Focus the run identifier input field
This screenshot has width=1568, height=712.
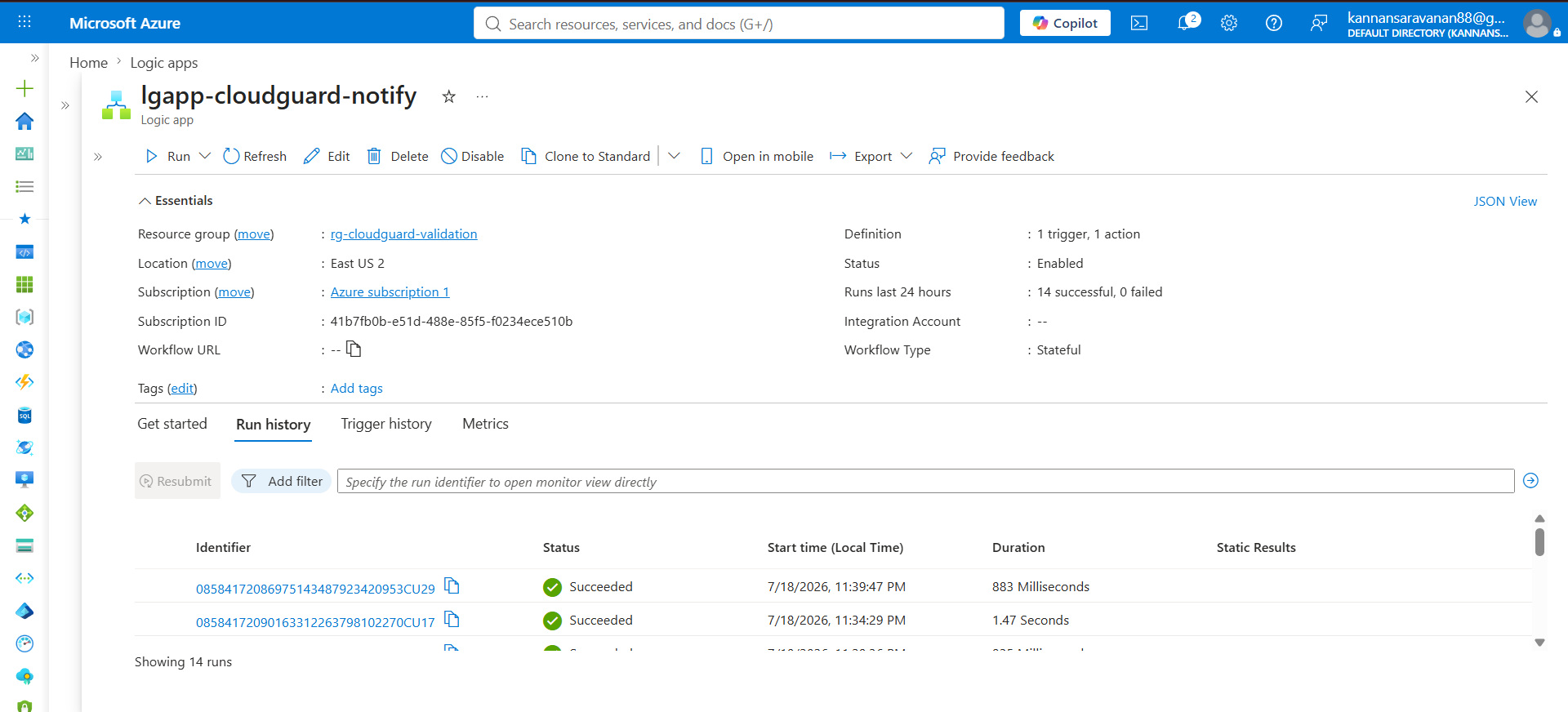tap(926, 481)
